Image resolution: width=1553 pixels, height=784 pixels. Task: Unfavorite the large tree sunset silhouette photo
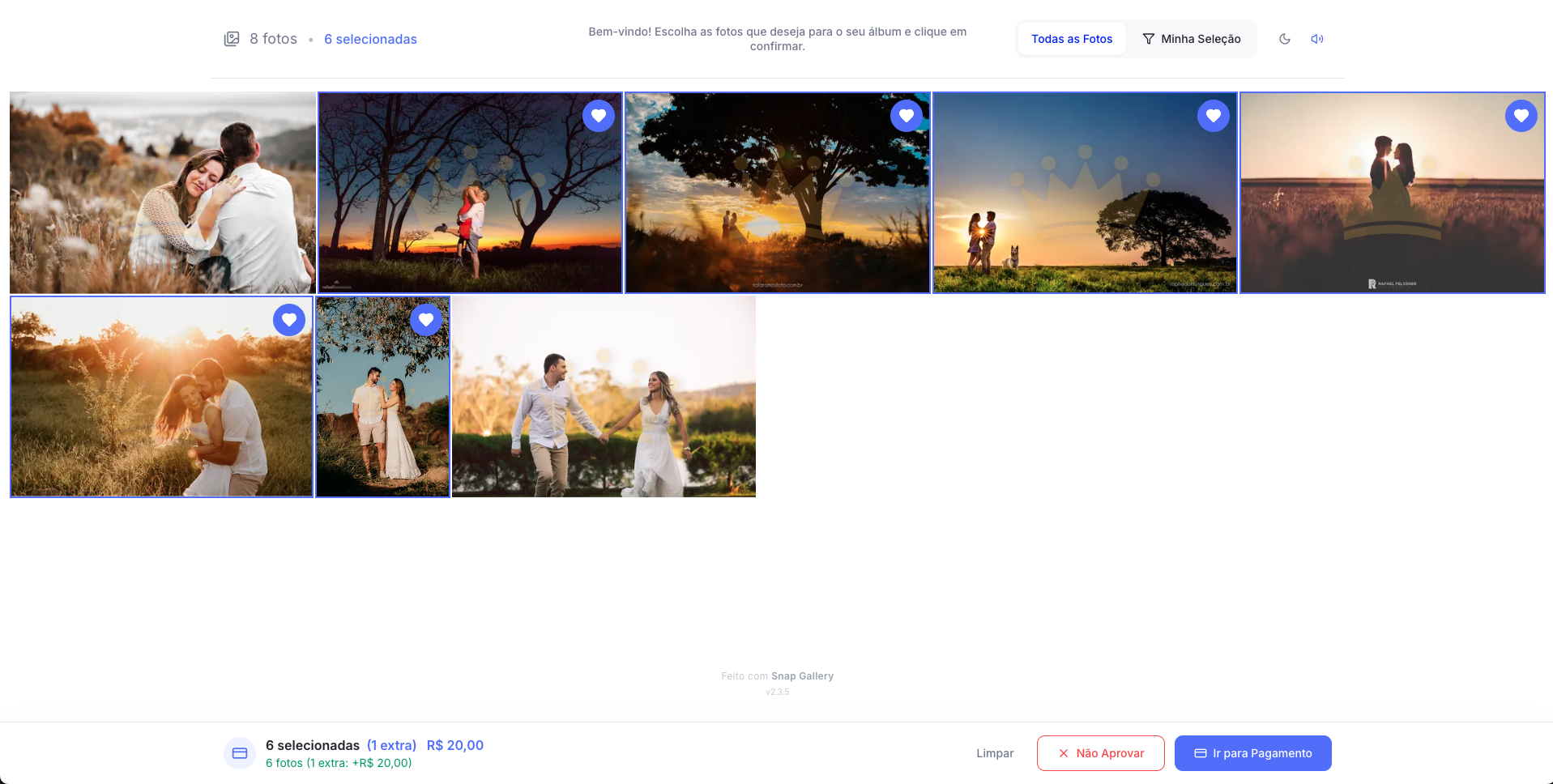coord(907,116)
